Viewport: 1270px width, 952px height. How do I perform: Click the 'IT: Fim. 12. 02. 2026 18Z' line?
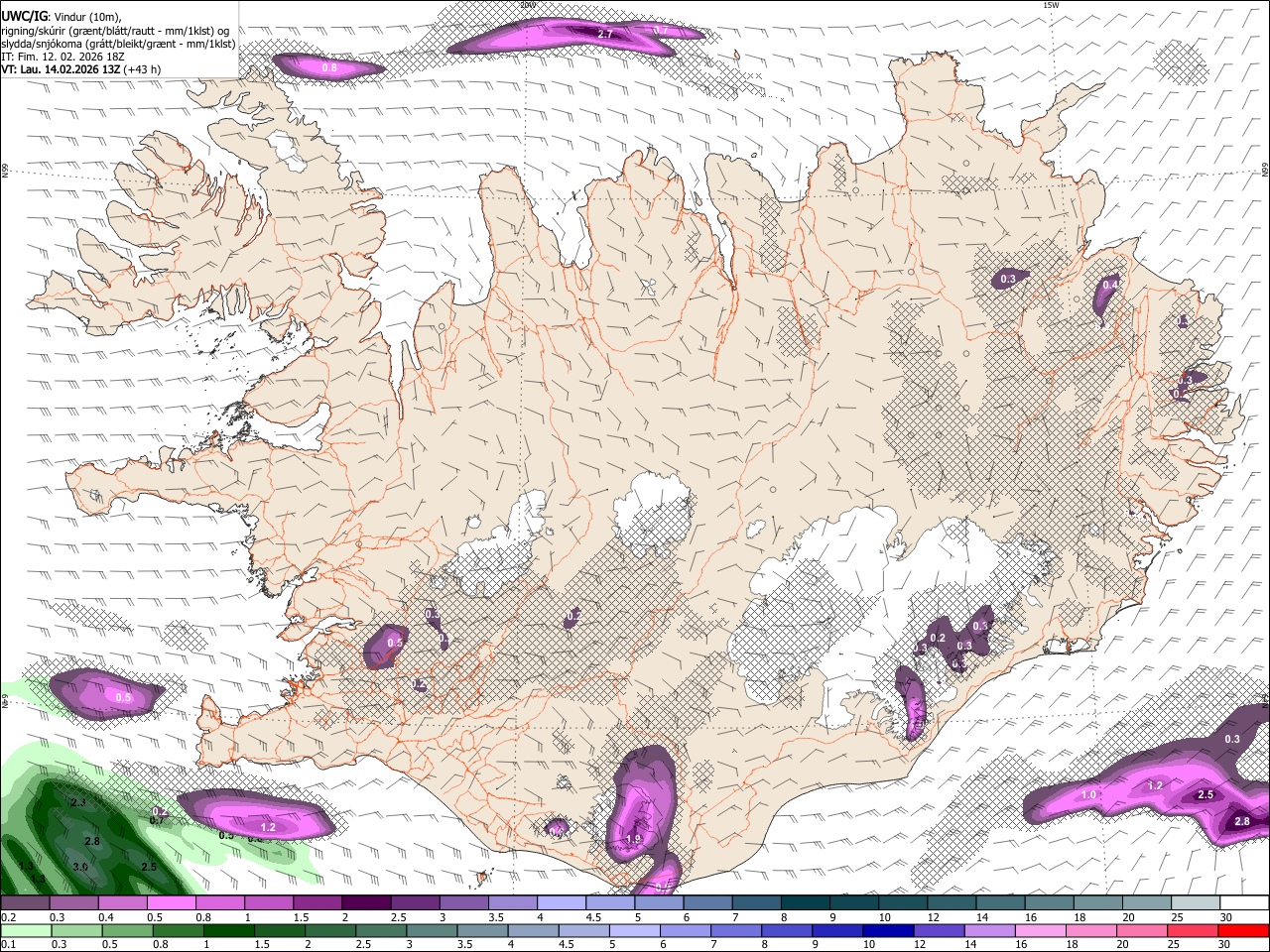coord(63,58)
